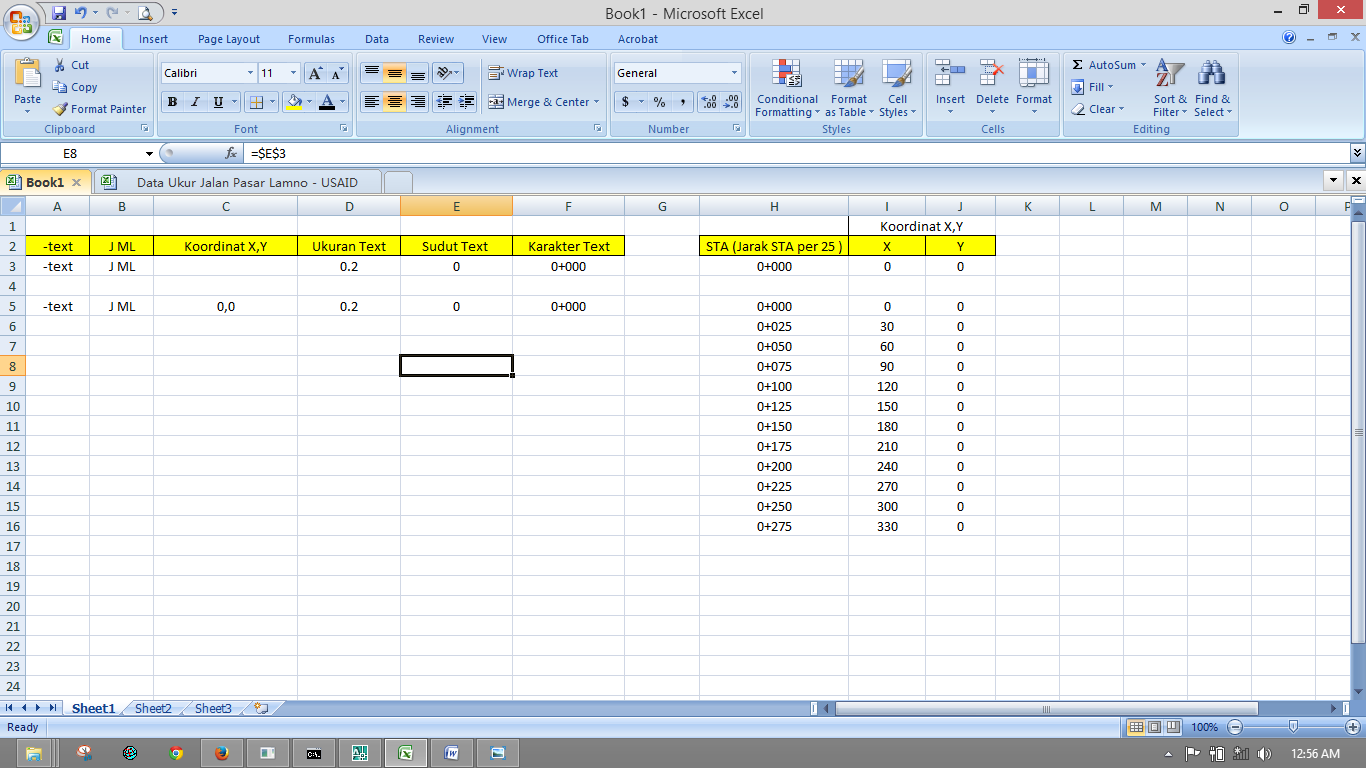Screen dimensions: 1366x768
Task: Open Cell Styles gallery
Action: (897, 88)
